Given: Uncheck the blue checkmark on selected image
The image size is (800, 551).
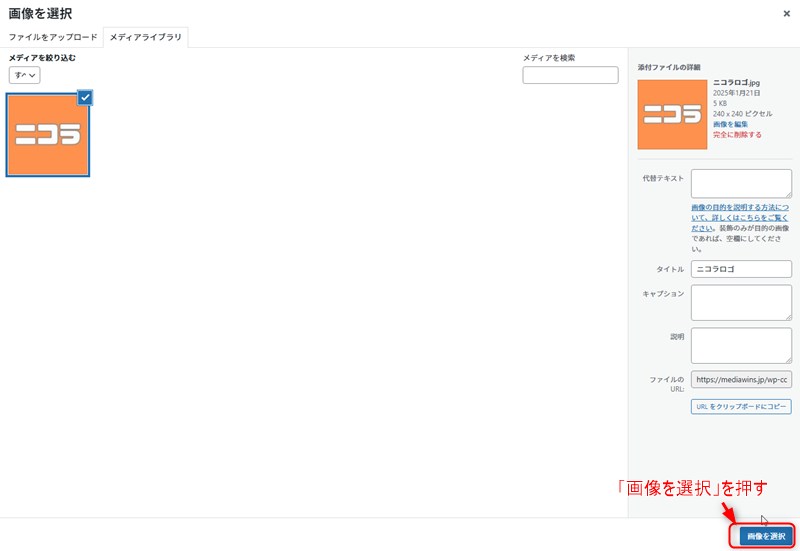Looking at the screenshot, I should point(85,97).
